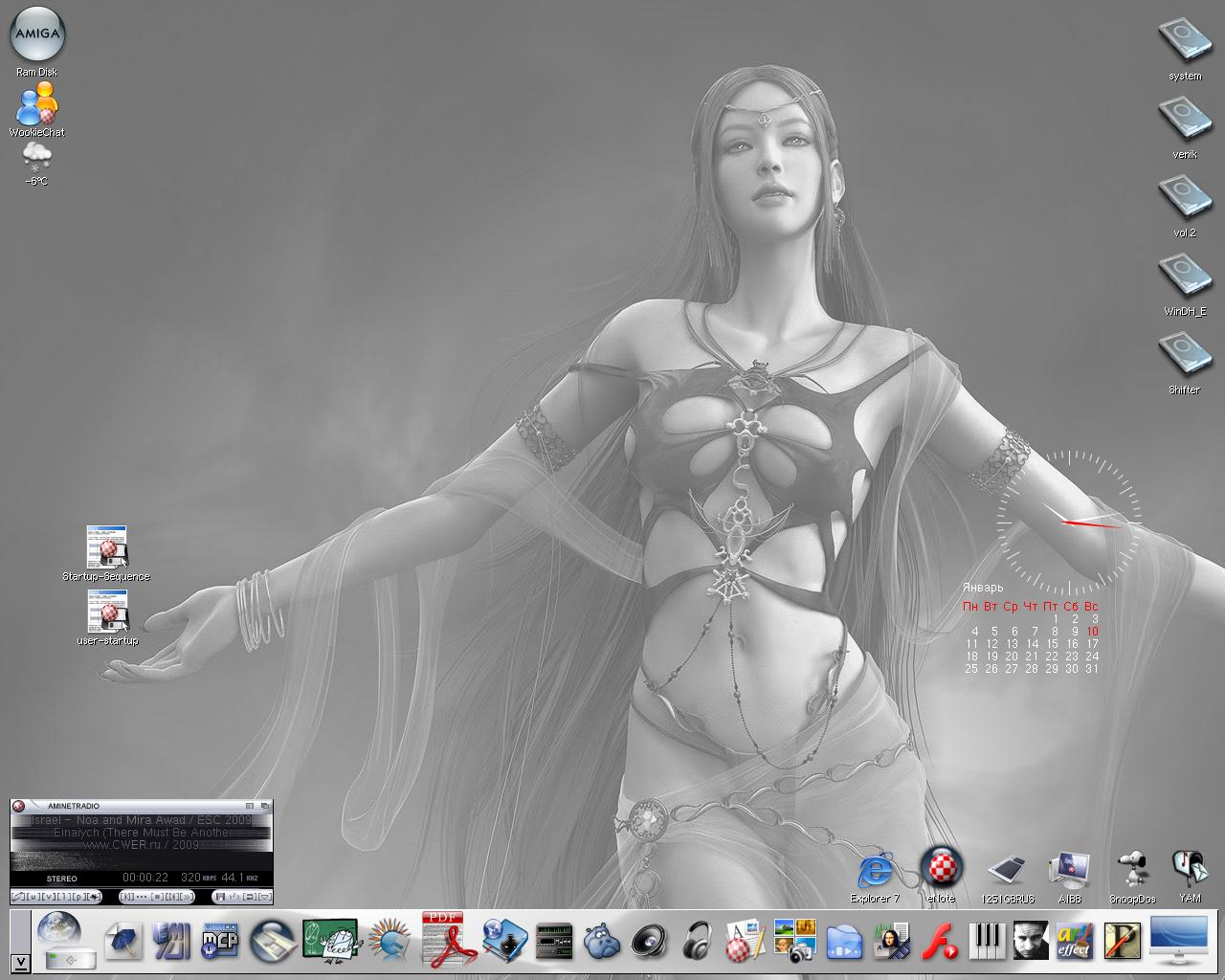Open the venik drive icon
Viewport: 1225px width, 980px height.
point(1184,121)
